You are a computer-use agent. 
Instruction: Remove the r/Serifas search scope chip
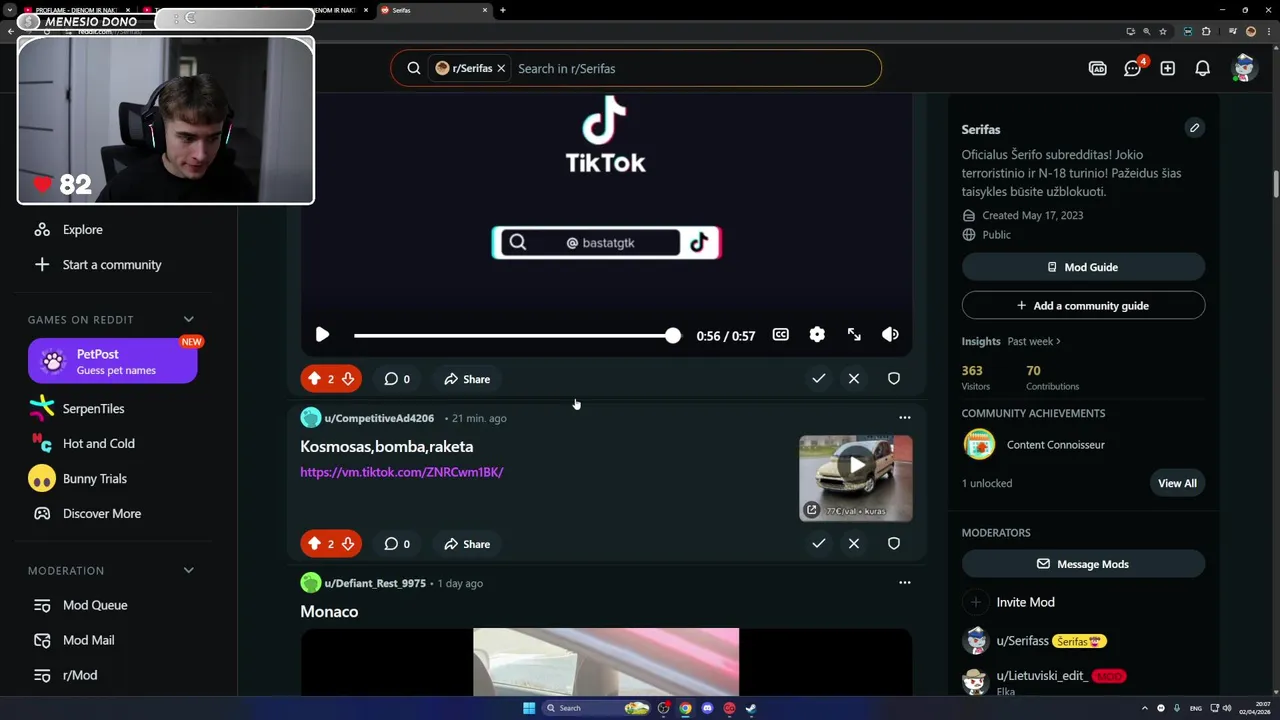pyautogui.click(x=501, y=68)
